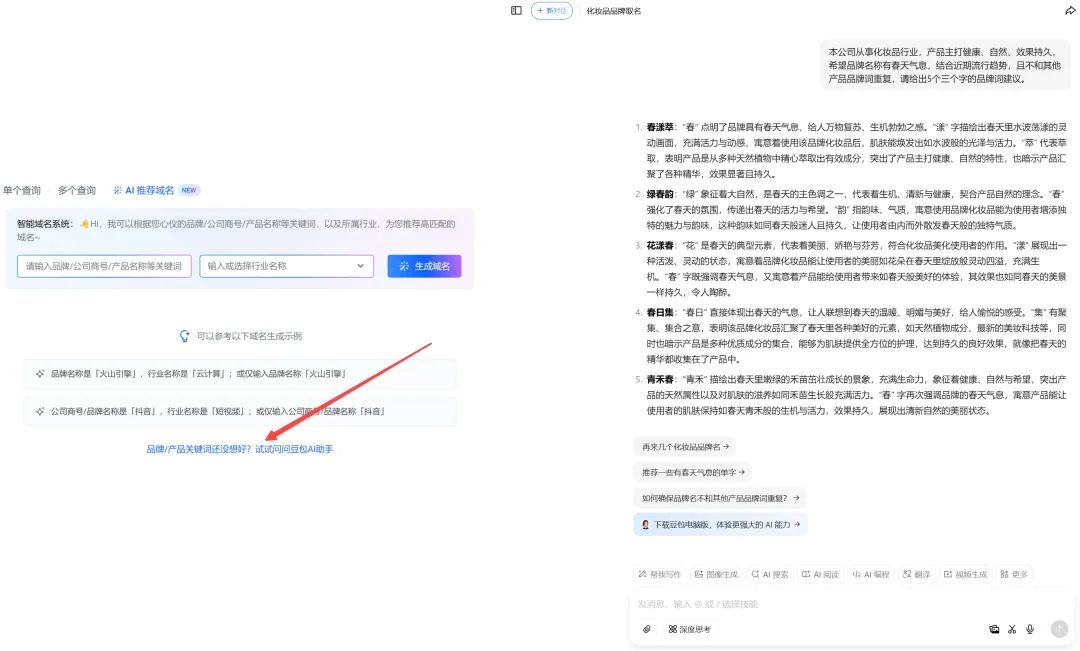Select the 帮我写作 skill chip
The height and width of the screenshot is (651, 1080).
tap(659, 574)
